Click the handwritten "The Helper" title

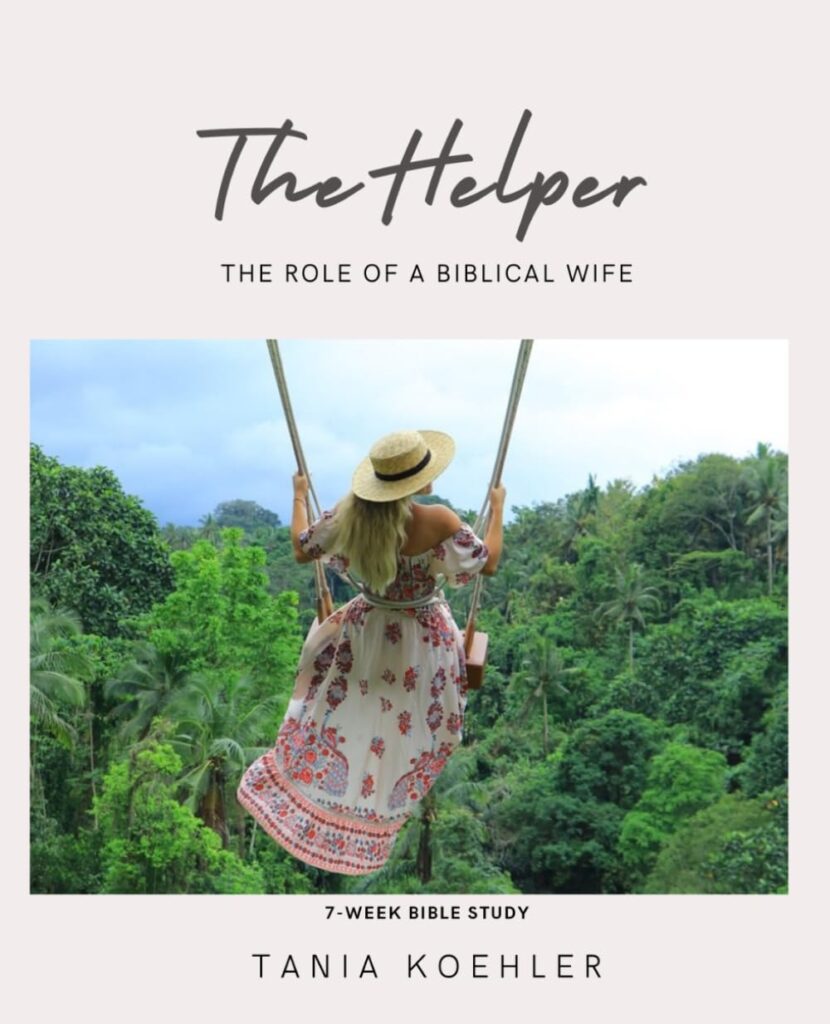pyautogui.click(x=422, y=173)
